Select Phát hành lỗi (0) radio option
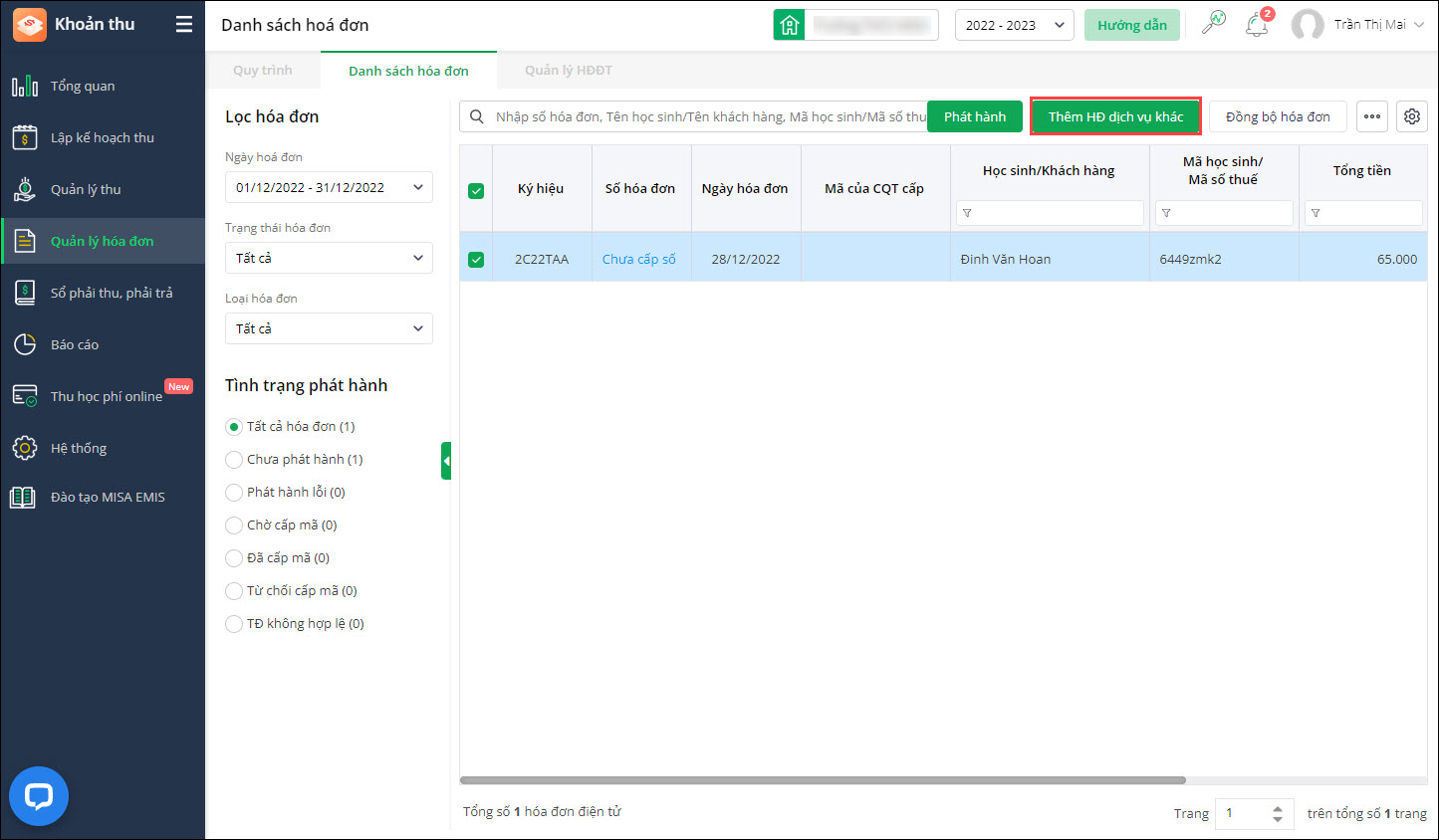This screenshot has height=840, width=1439. [x=234, y=493]
